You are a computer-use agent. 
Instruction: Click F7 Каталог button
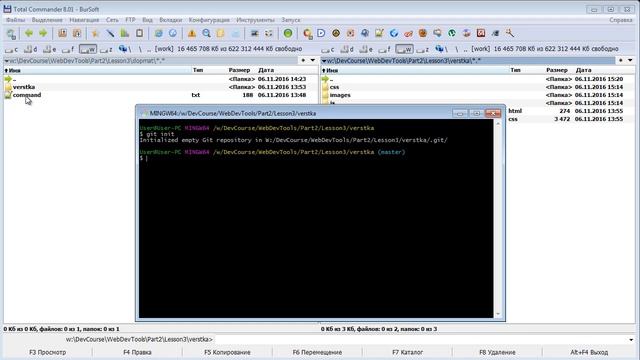coord(407,352)
